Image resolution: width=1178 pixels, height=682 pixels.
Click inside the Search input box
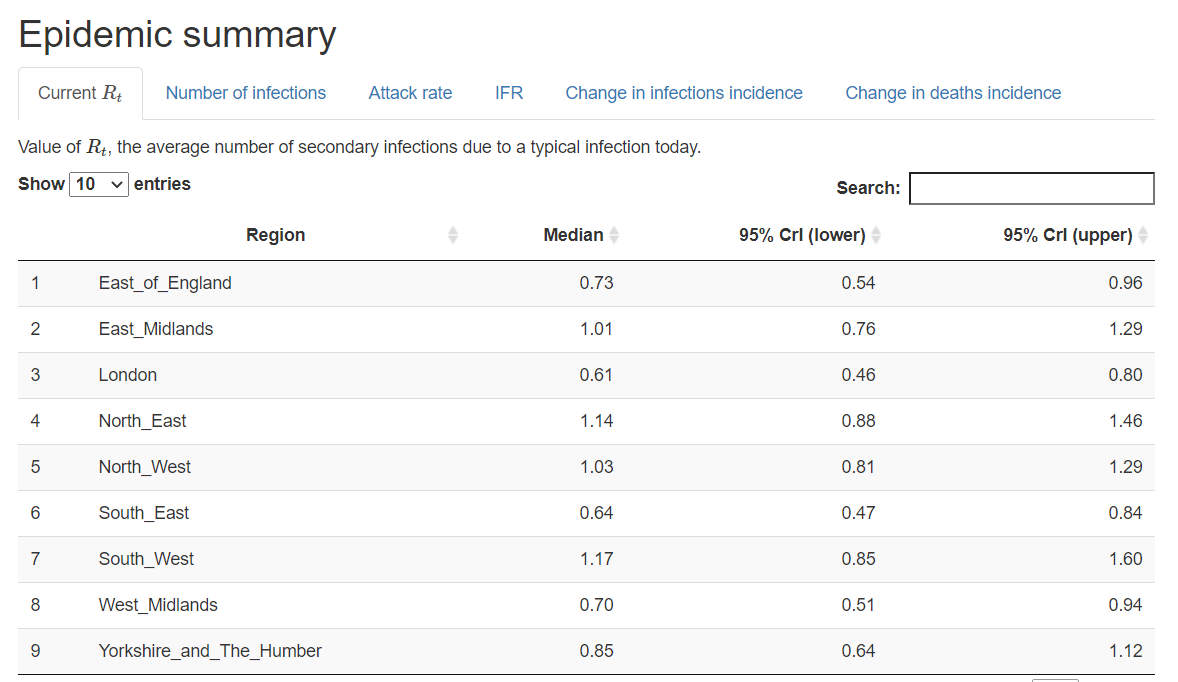coord(1032,188)
